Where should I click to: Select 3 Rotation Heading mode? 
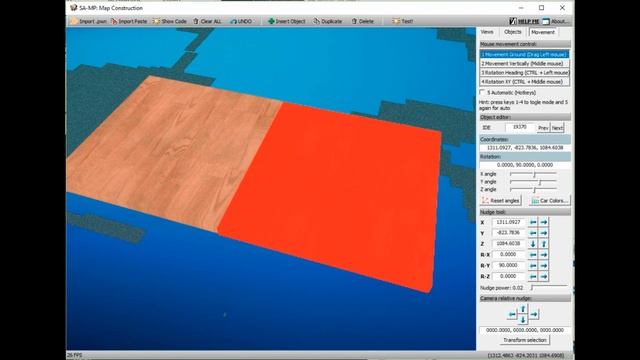coord(524,72)
